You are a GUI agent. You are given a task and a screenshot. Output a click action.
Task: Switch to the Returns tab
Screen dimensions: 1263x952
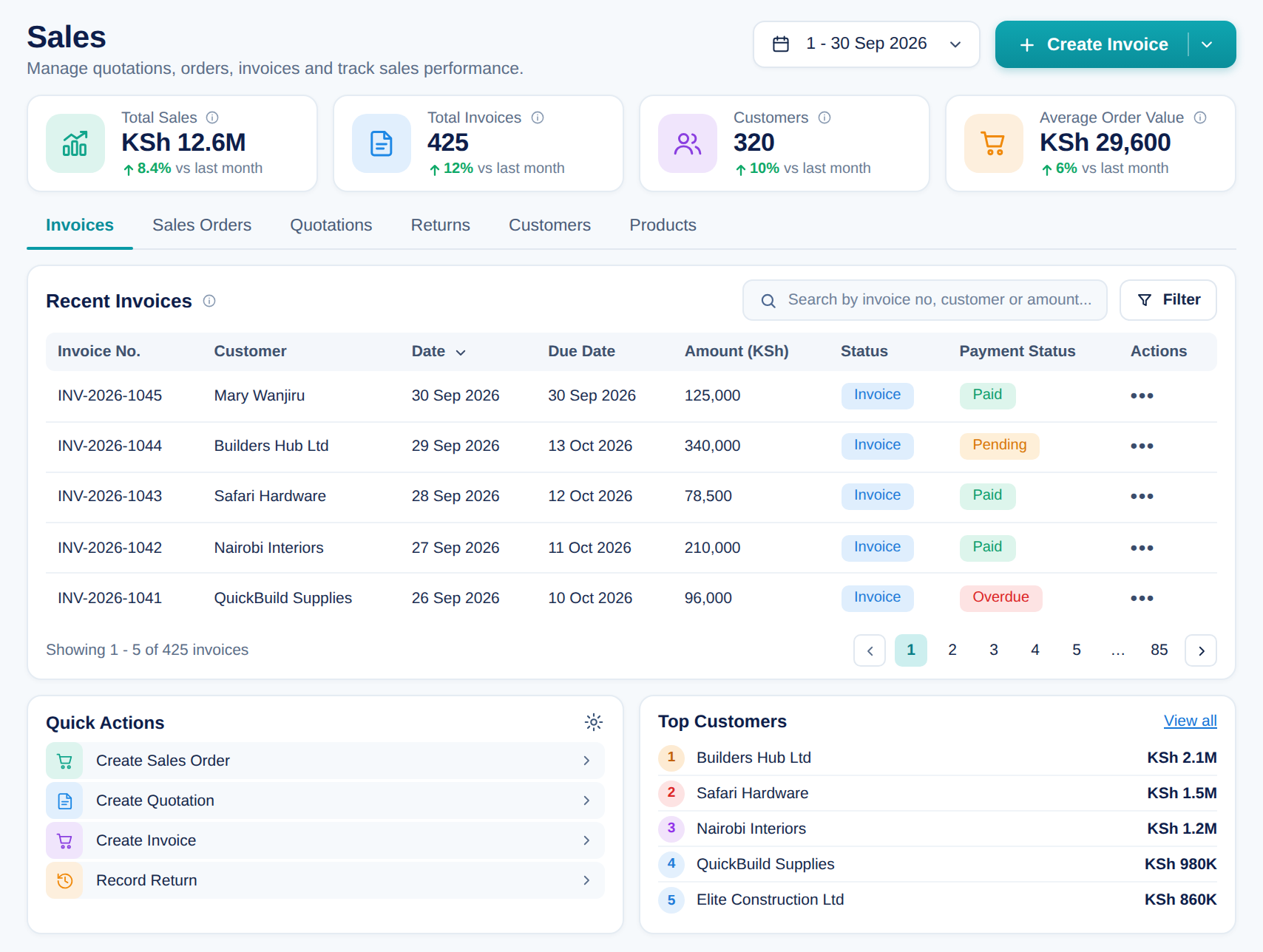(441, 225)
